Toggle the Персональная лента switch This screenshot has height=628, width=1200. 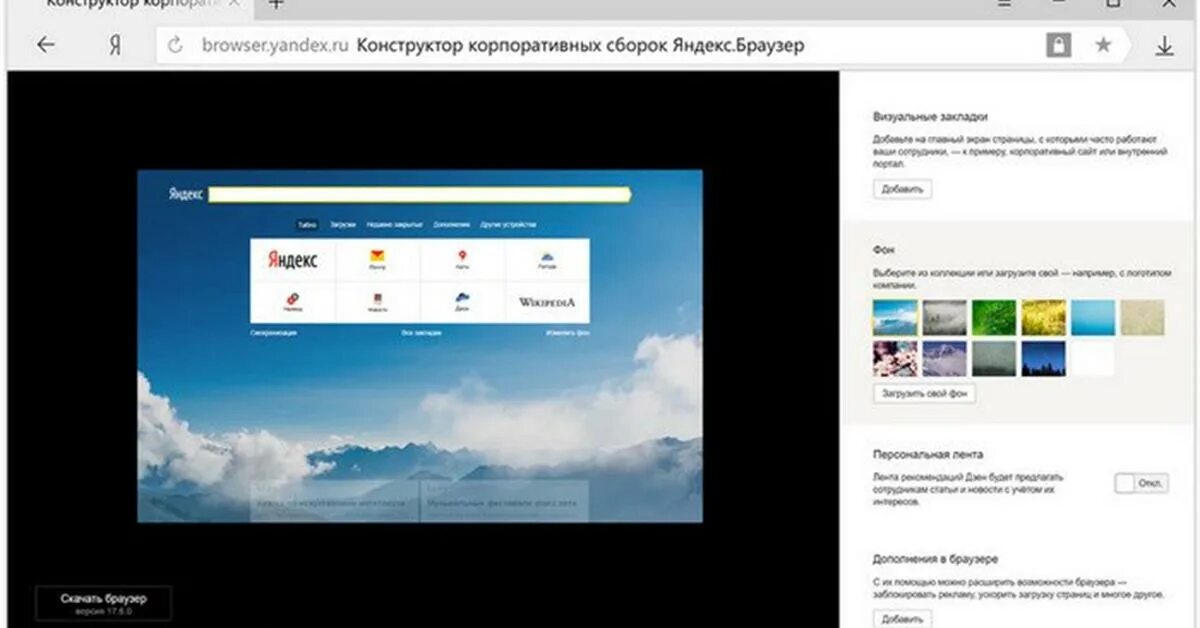pyautogui.click(x=1141, y=483)
